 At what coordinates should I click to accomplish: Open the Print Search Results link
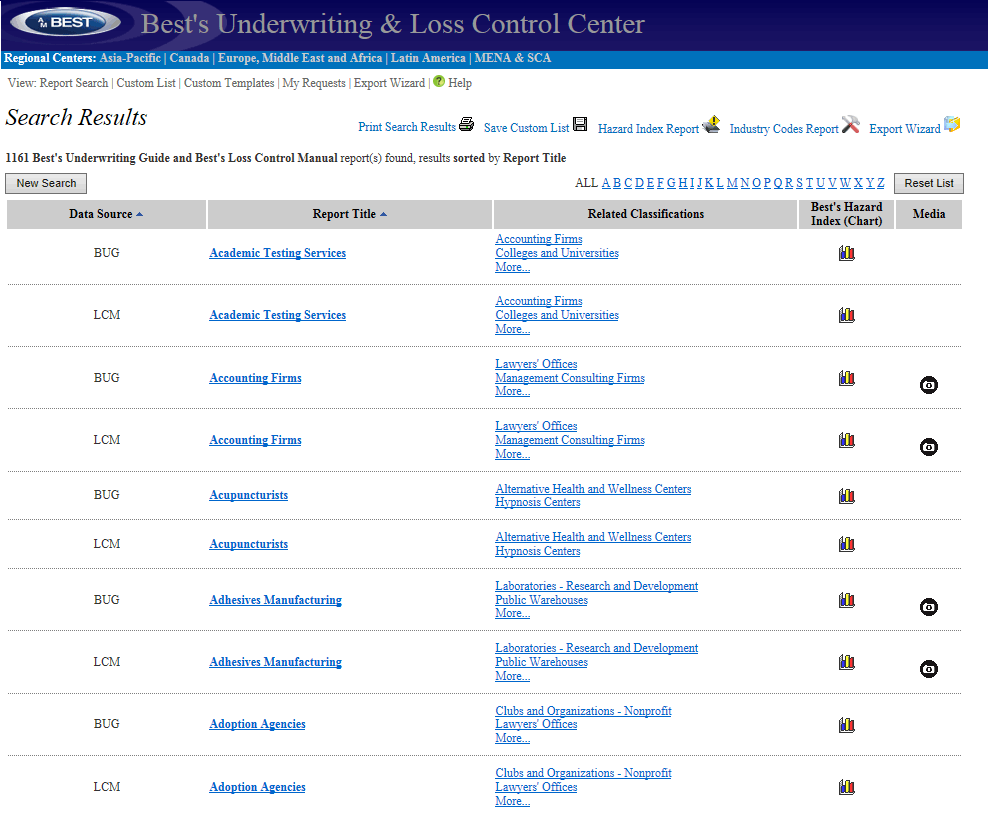pos(407,127)
